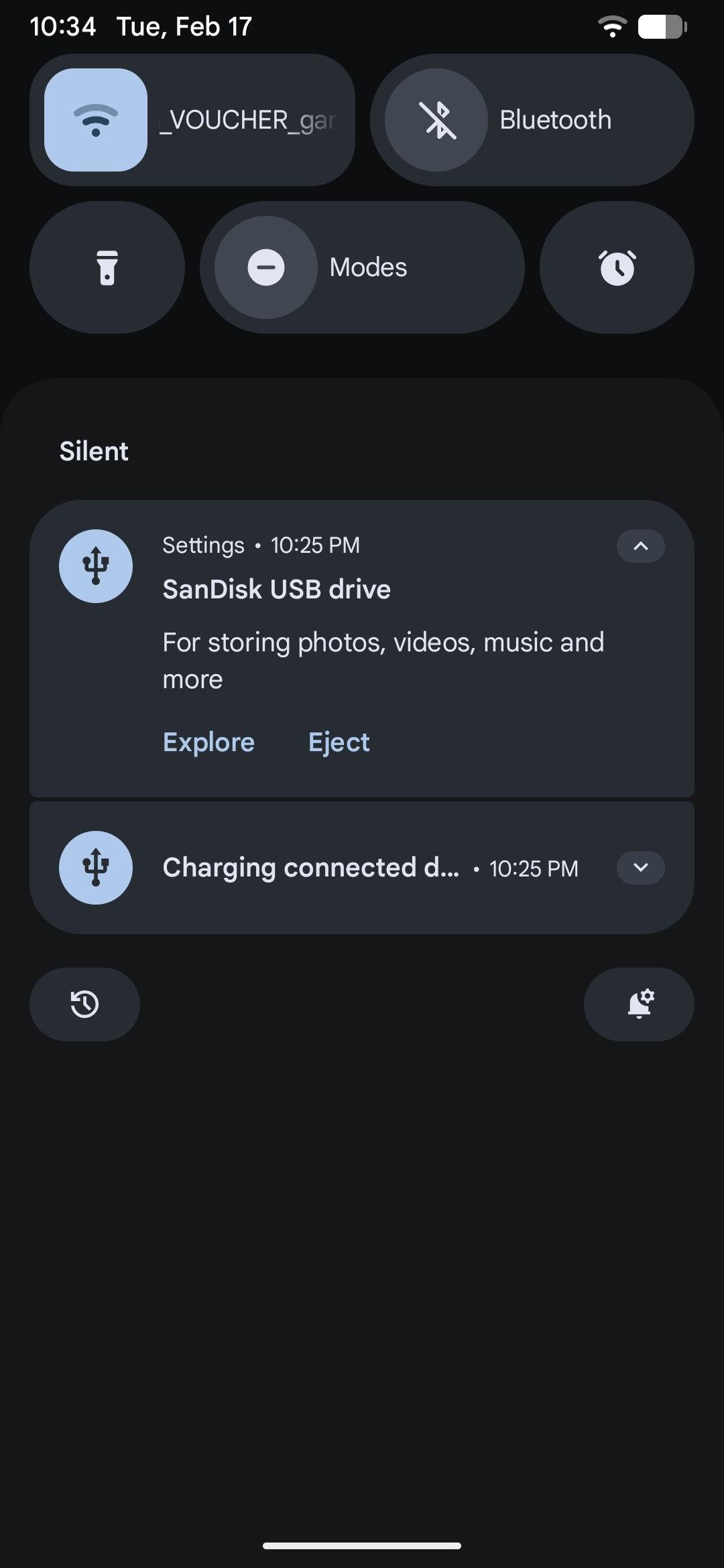The image size is (724, 1568).
Task: Eject the SanDisk USB drive
Action: (339, 742)
